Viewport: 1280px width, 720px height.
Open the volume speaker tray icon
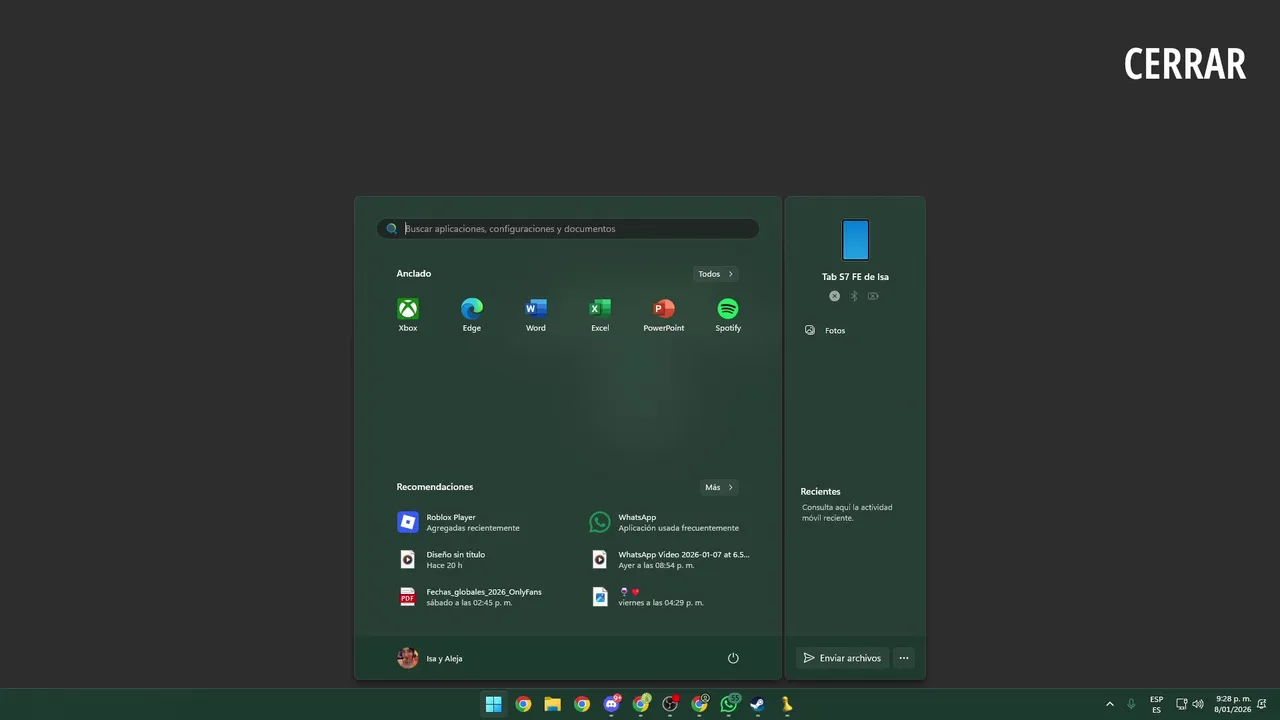point(1198,704)
